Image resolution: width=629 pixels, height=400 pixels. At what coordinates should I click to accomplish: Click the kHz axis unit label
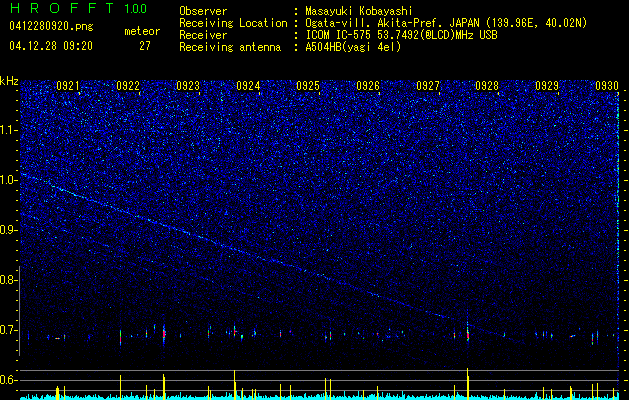tap(9, 81)
